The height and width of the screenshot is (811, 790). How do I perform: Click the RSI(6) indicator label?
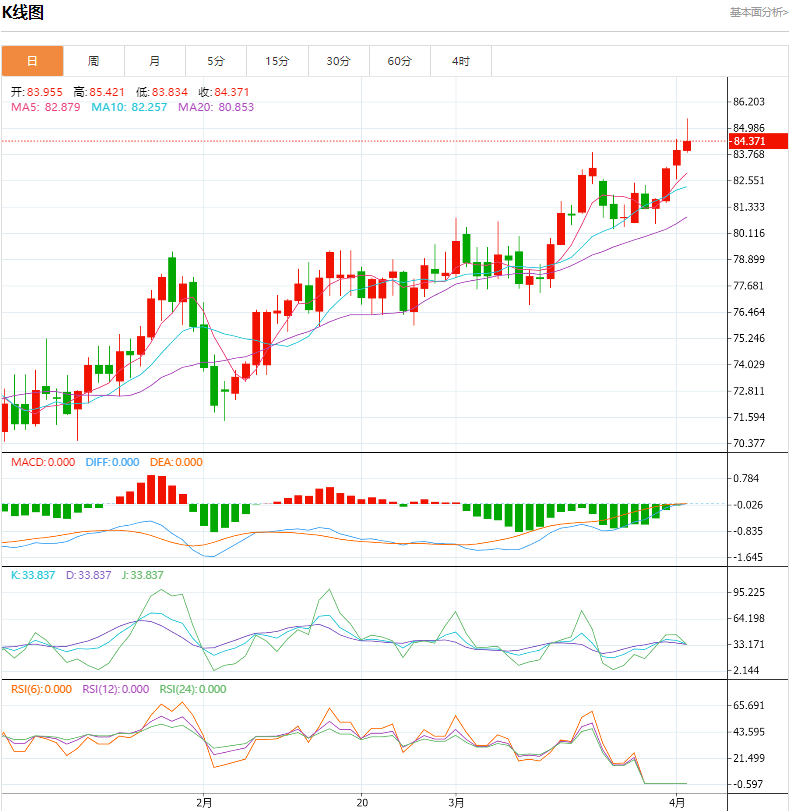pyautogui.click(x=41, y=689)
